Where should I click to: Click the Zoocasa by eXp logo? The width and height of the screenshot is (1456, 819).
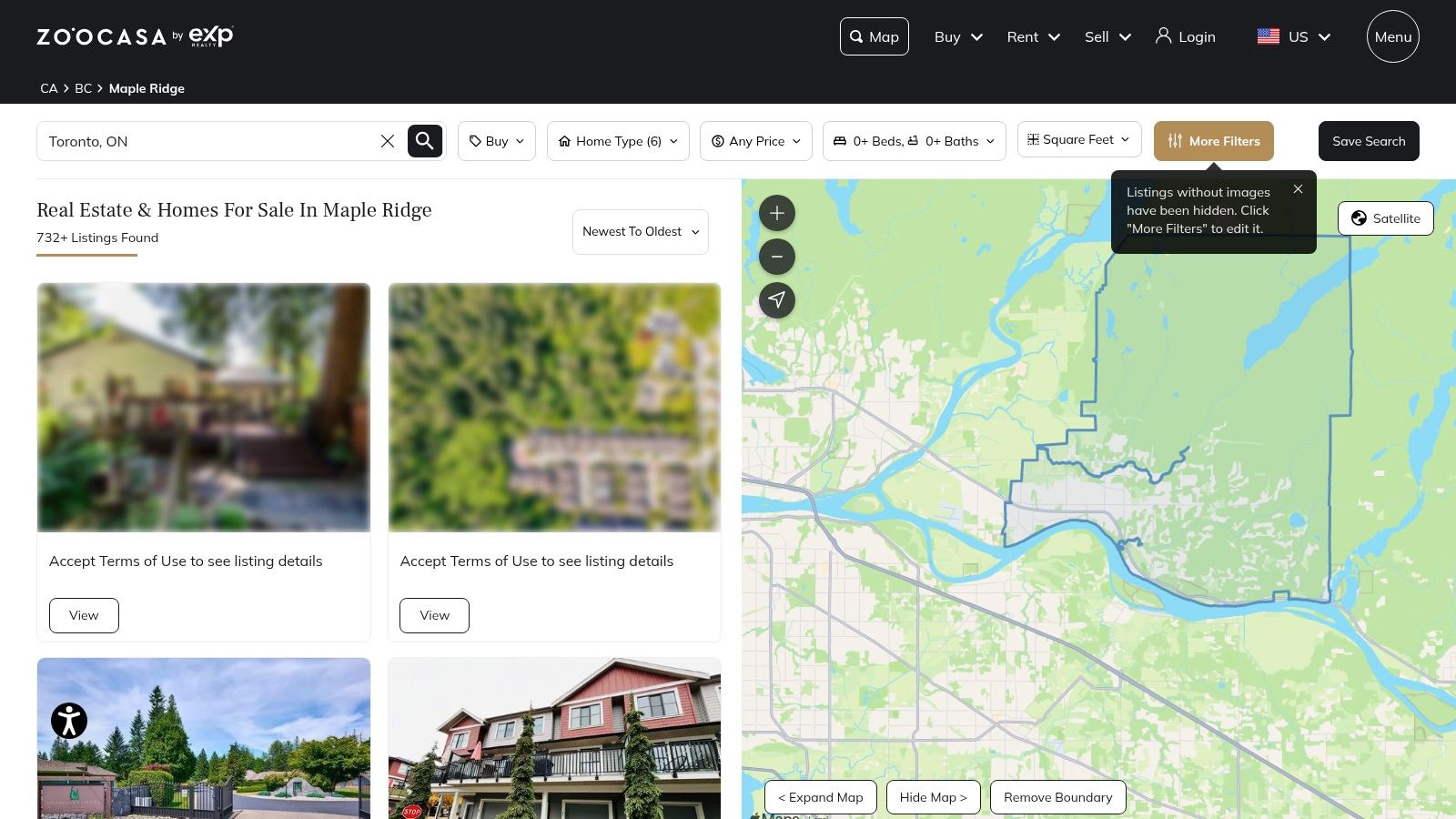pyautogui.click(x=135, y=36)
